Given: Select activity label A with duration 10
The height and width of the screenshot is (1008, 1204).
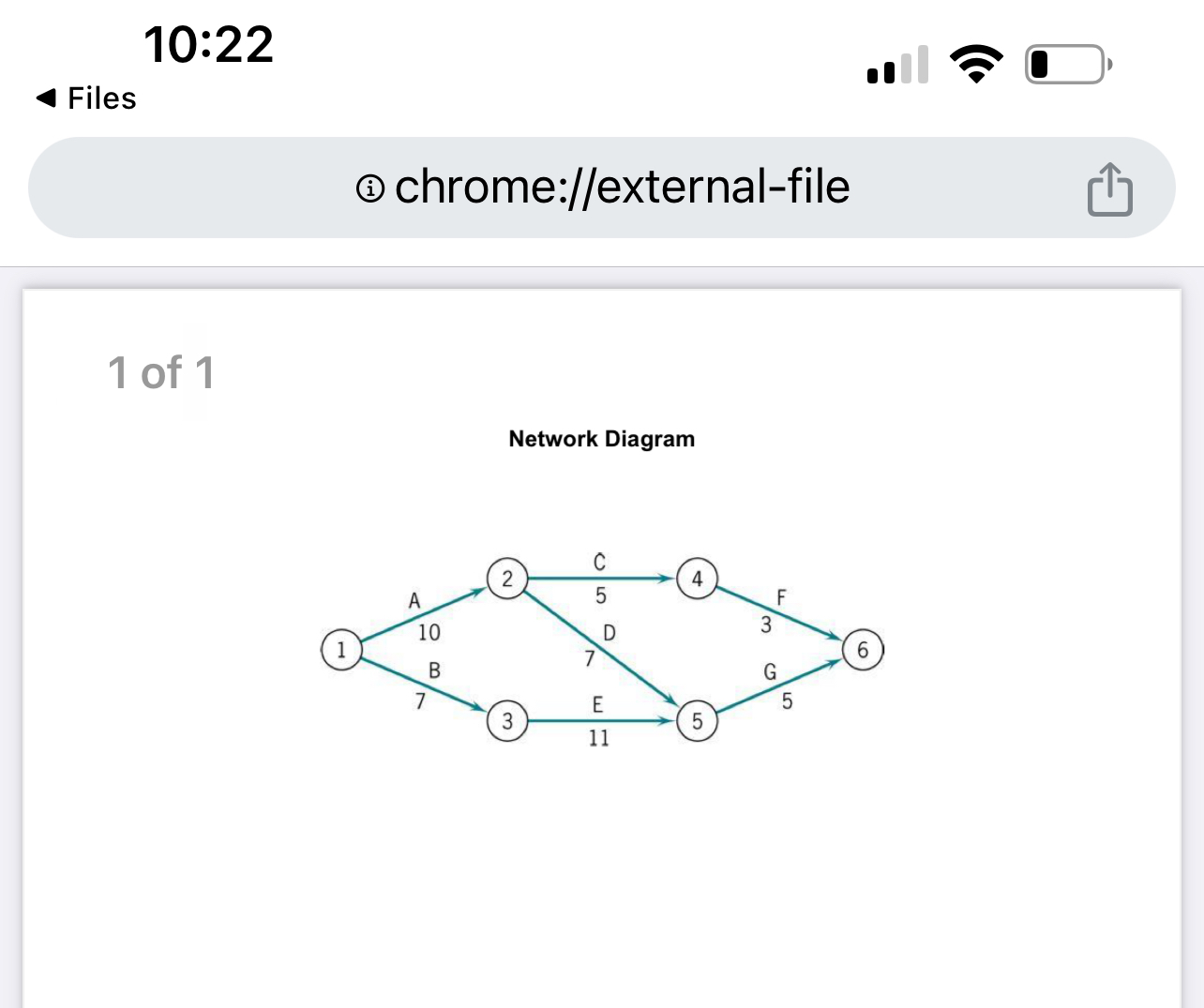Looking at the screenshot, I should click(x=421, y=617).
